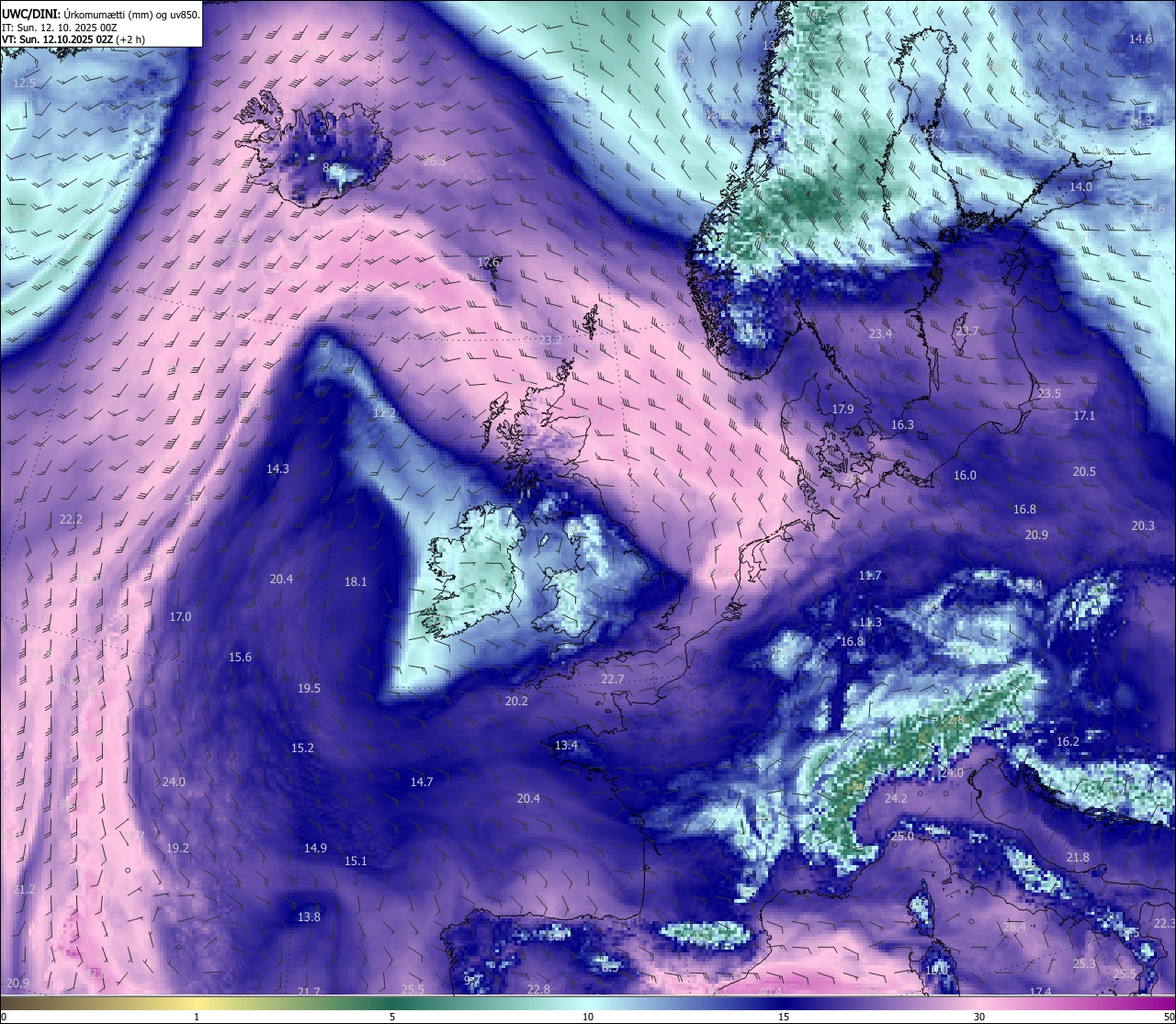The width and height of the screenshot is (1176, 1024).
Task: Click the 25.3 value near the bottom right
Action: tap(1084, 963)
